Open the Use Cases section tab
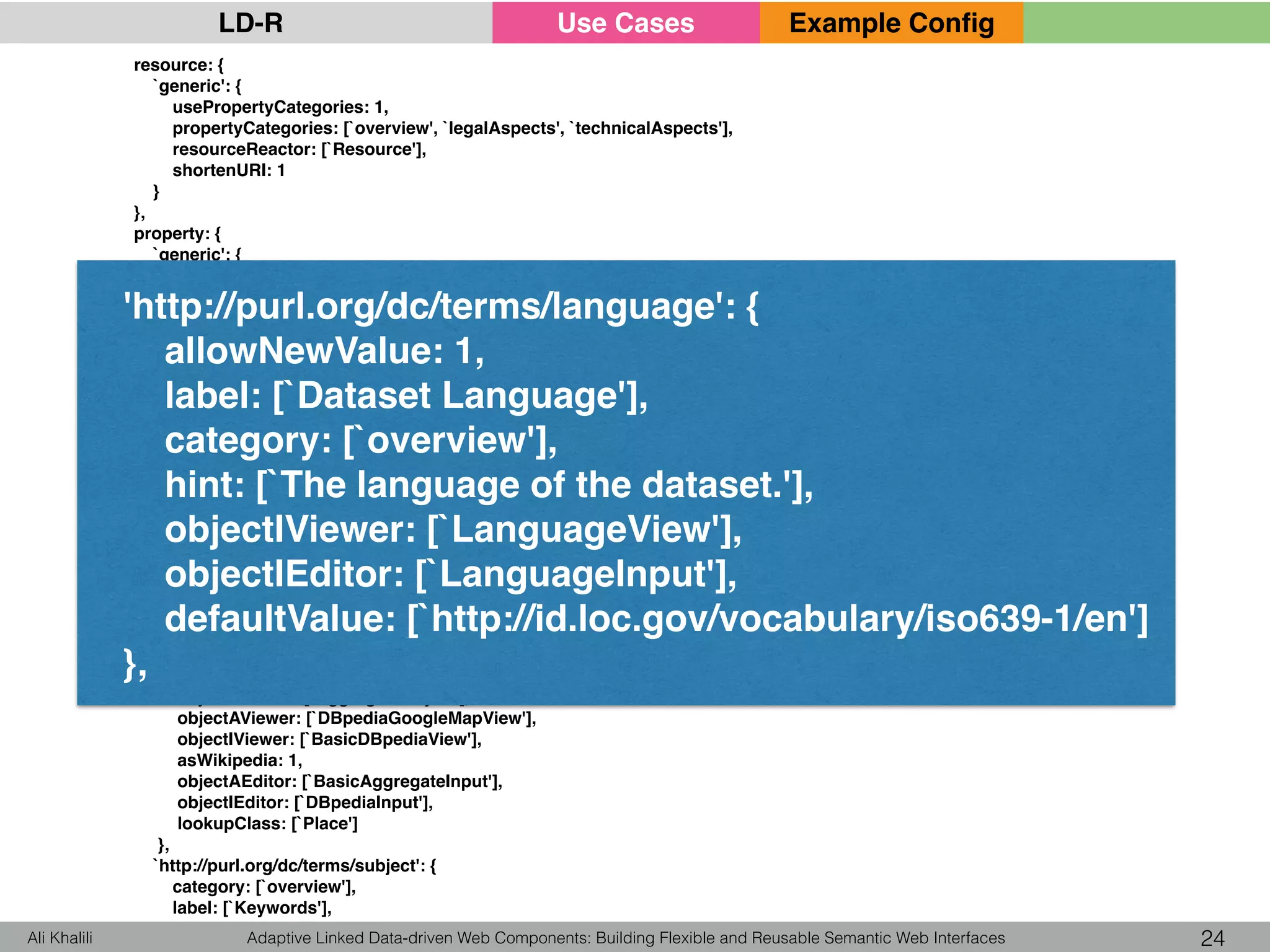 tap(626, 22)
